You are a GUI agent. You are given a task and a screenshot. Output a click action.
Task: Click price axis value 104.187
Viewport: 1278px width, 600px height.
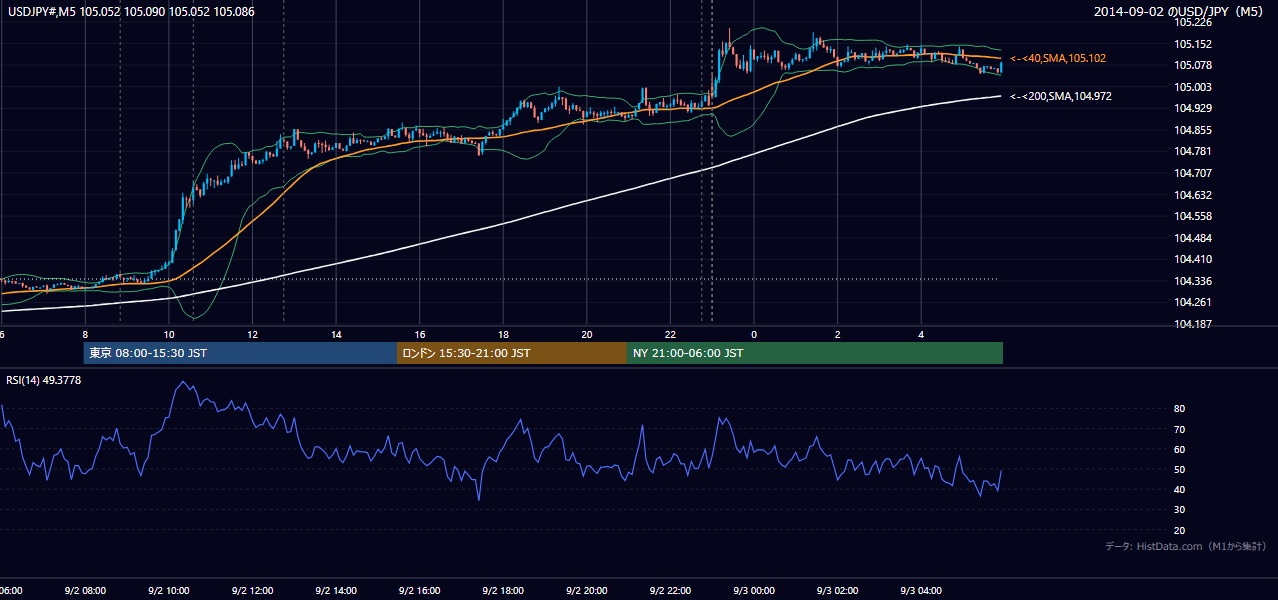pyautogui.click(x=1192, y=324)
